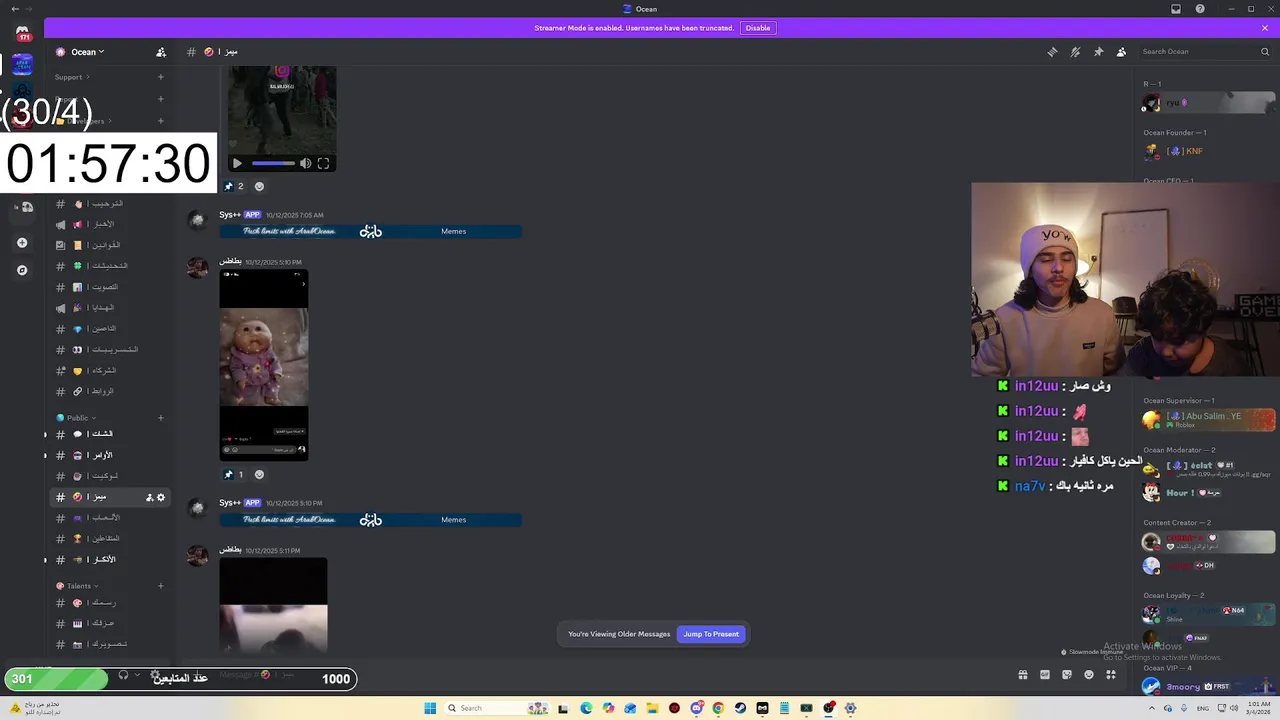Open the القوانين rules channel
The image size is (1280, 720).
tap(110, 245)
